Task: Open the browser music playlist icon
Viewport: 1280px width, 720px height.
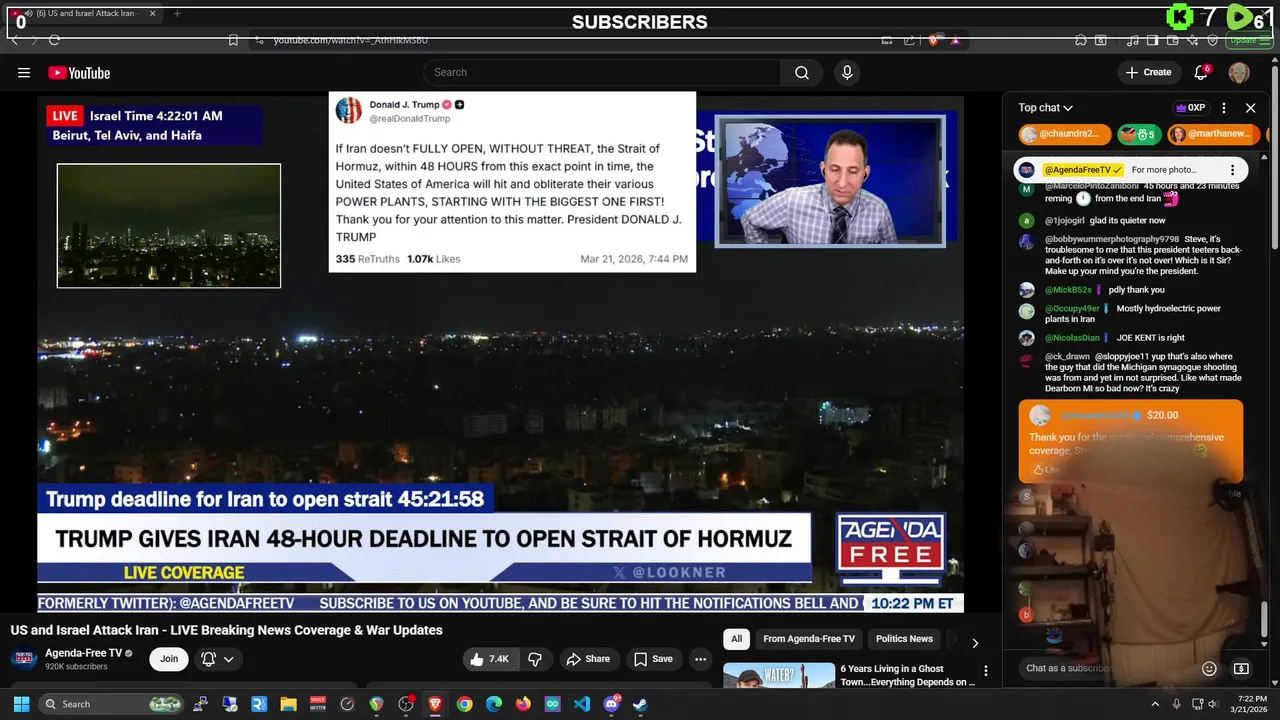Action: click(x=1132, y=40)
